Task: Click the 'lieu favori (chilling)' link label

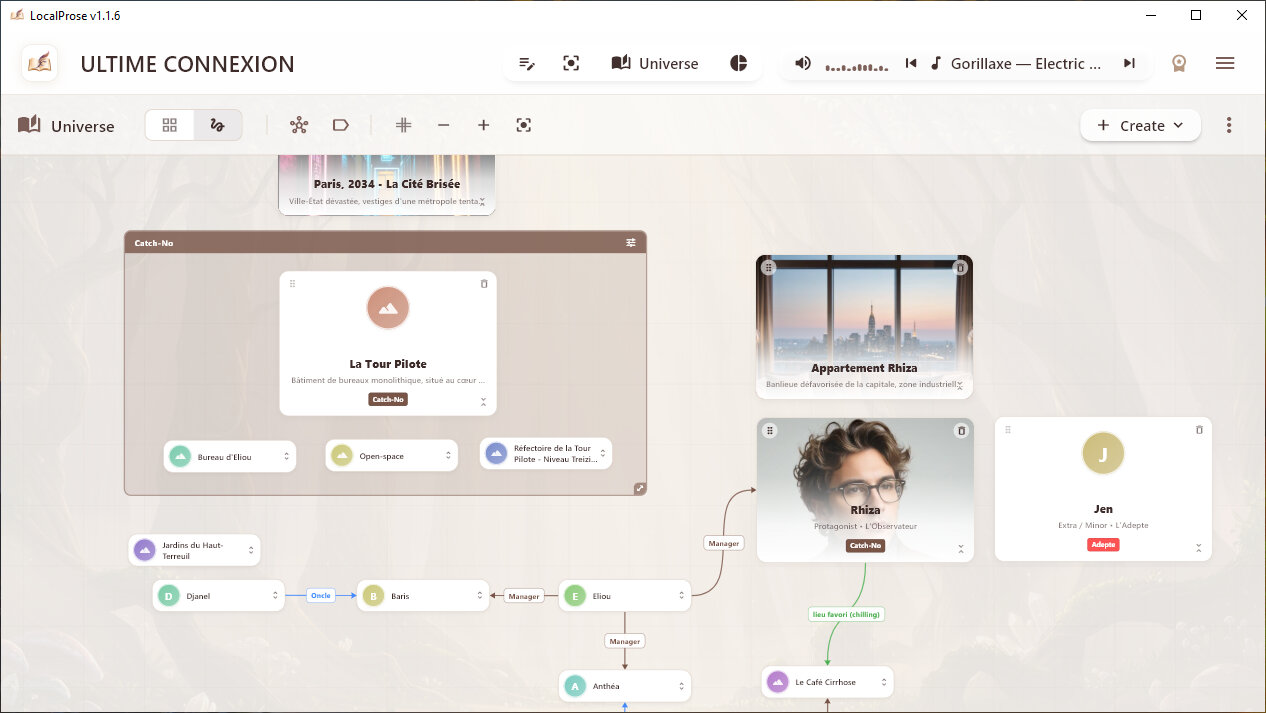Action: coord(846,614)
